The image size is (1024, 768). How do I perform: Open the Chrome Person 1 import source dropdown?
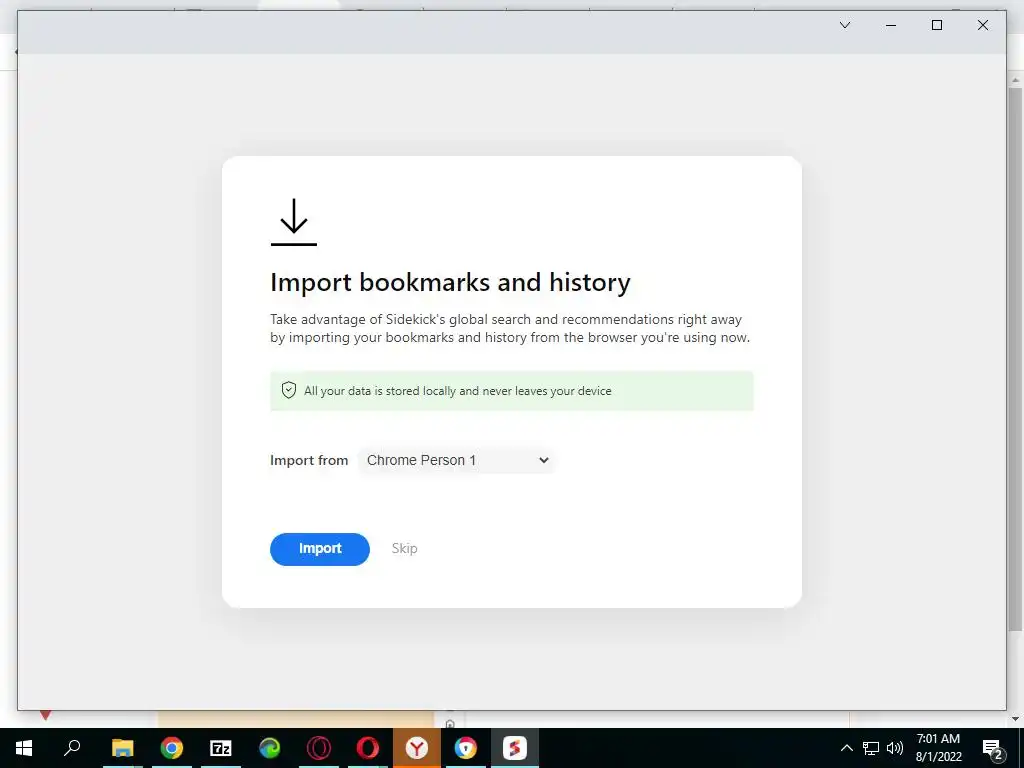pos(456,460)
